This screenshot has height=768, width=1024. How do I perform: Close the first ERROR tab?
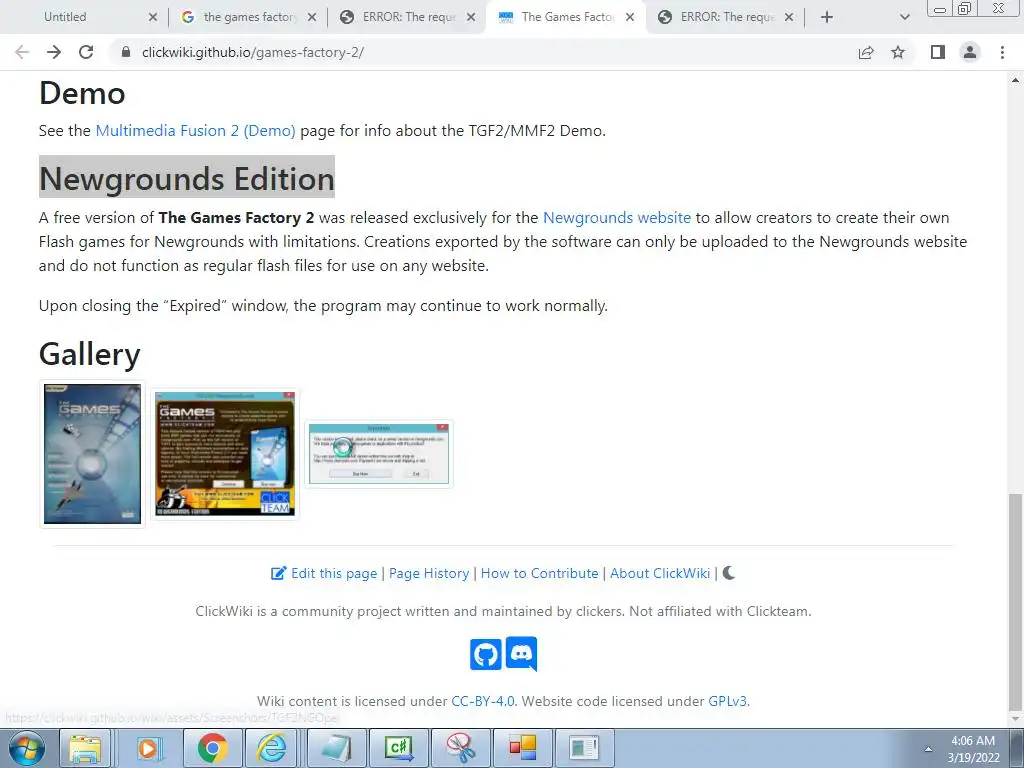click(x=471, y=17)
